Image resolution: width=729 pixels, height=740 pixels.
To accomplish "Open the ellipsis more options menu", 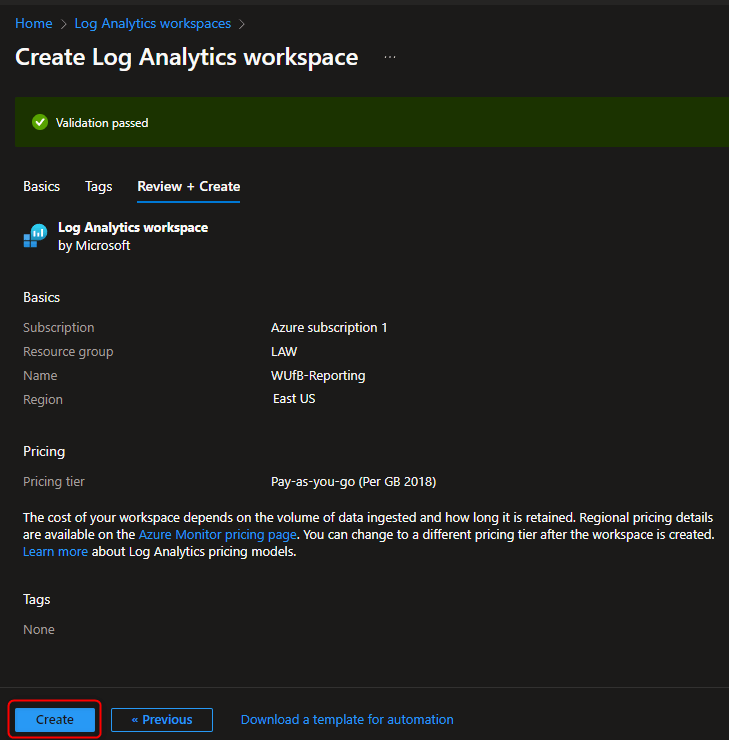I will (x=390, y=57).
